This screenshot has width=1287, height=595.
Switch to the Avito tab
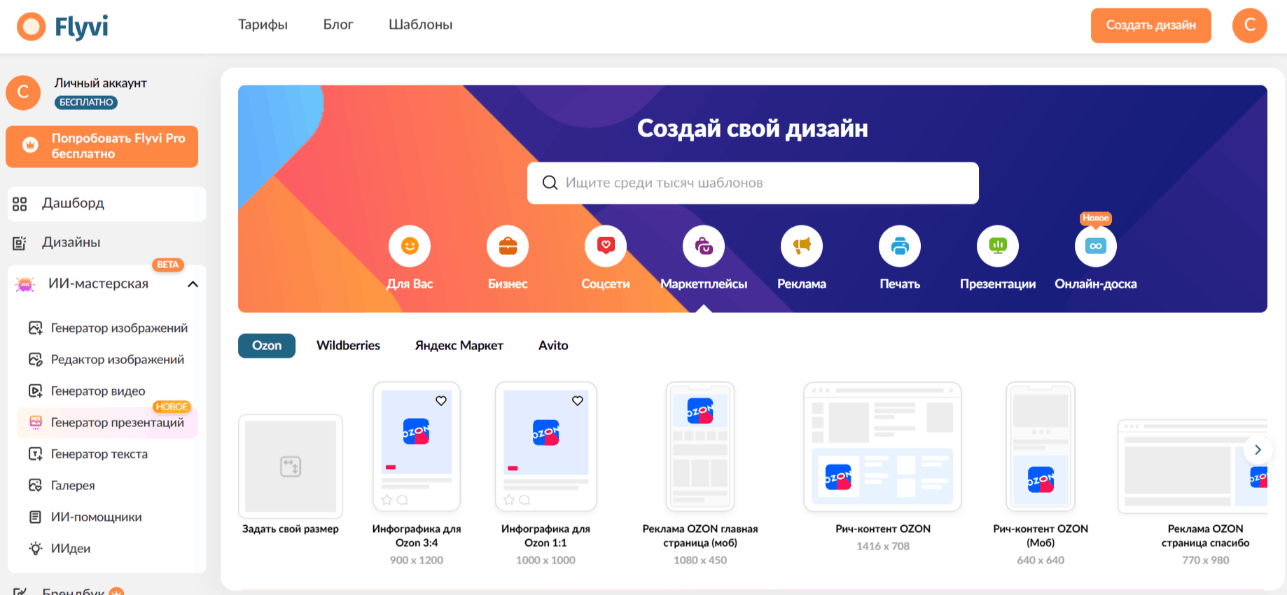pos(553,346)
